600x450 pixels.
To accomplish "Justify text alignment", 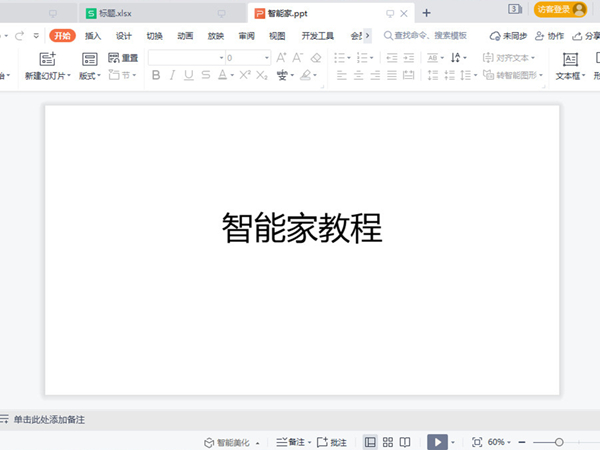I will click(392, 75).
